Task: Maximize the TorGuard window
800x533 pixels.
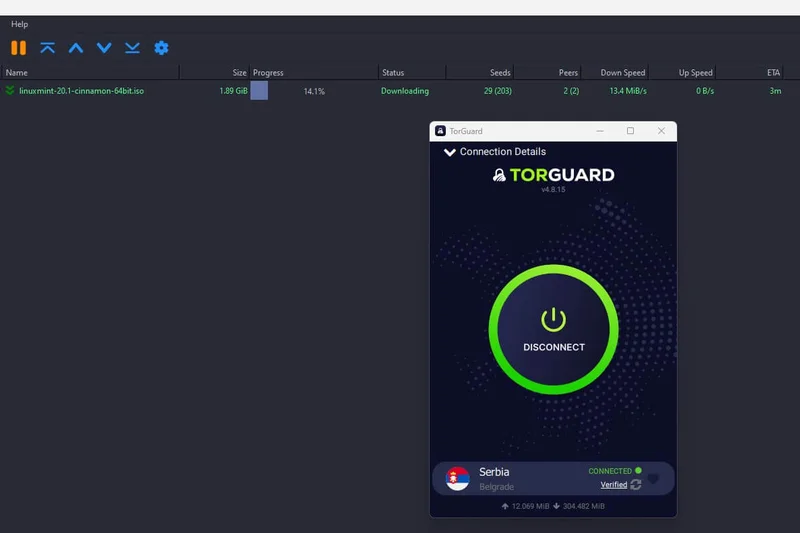Action: click(631, 131)
